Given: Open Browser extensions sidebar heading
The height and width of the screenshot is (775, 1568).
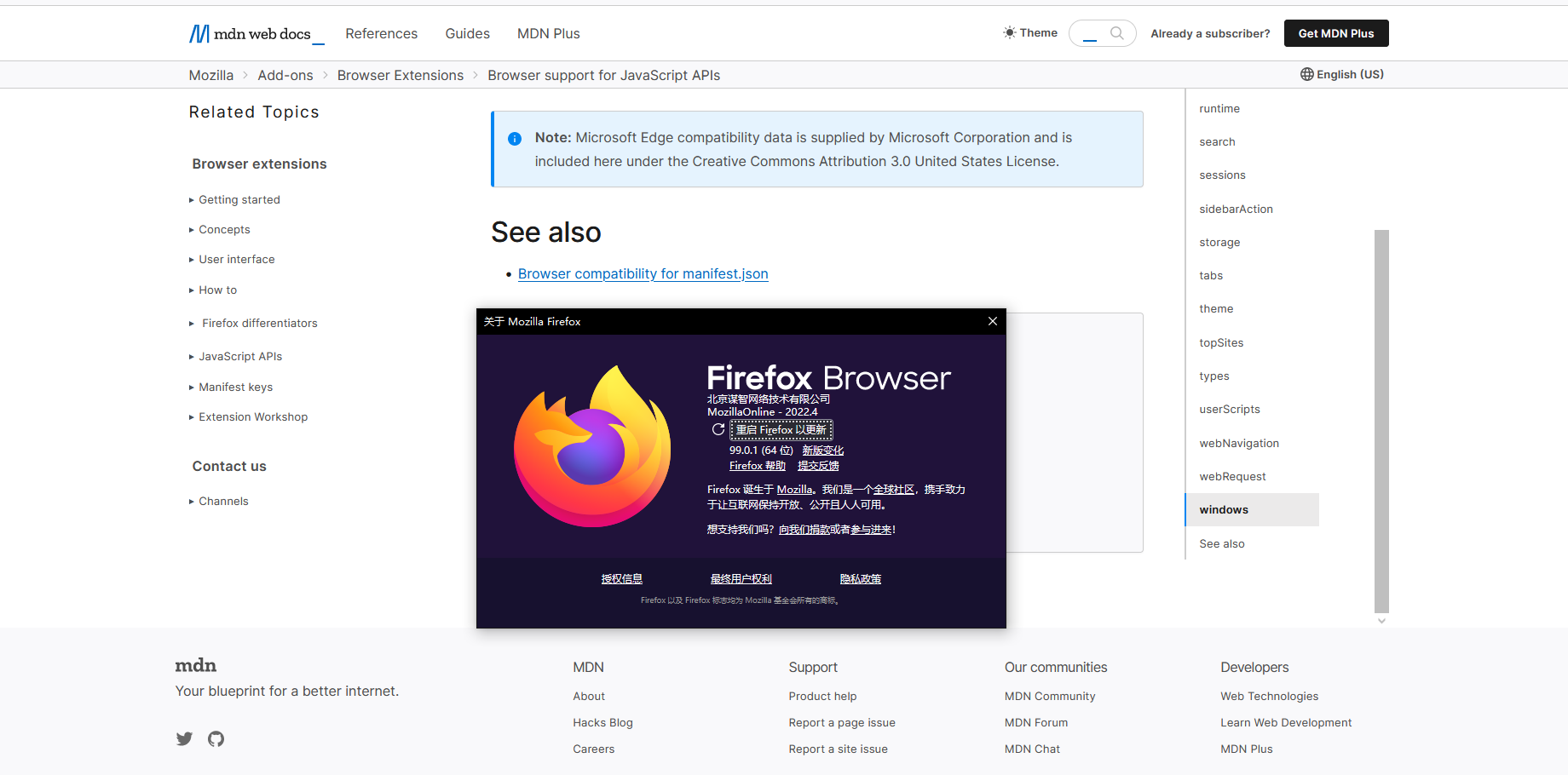Looking at the screenshot, I should pyautogui.click(x=259, y=164).
